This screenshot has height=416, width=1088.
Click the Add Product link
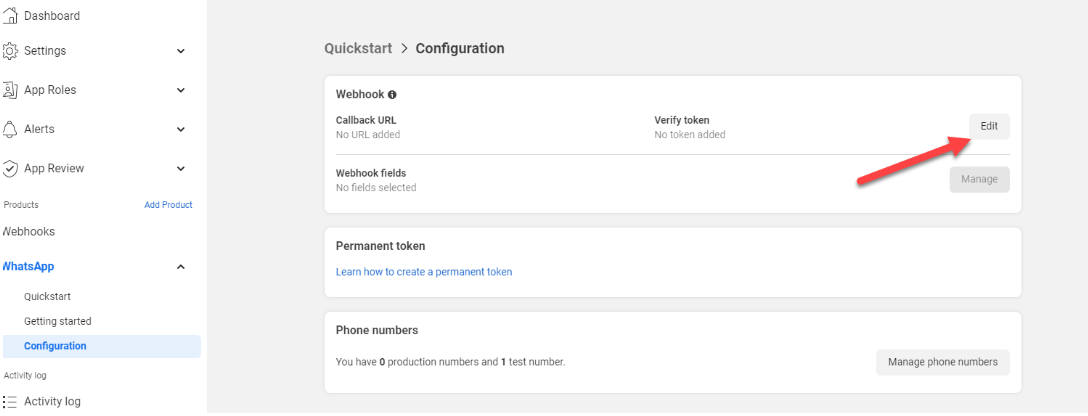(x=168, y=205)
